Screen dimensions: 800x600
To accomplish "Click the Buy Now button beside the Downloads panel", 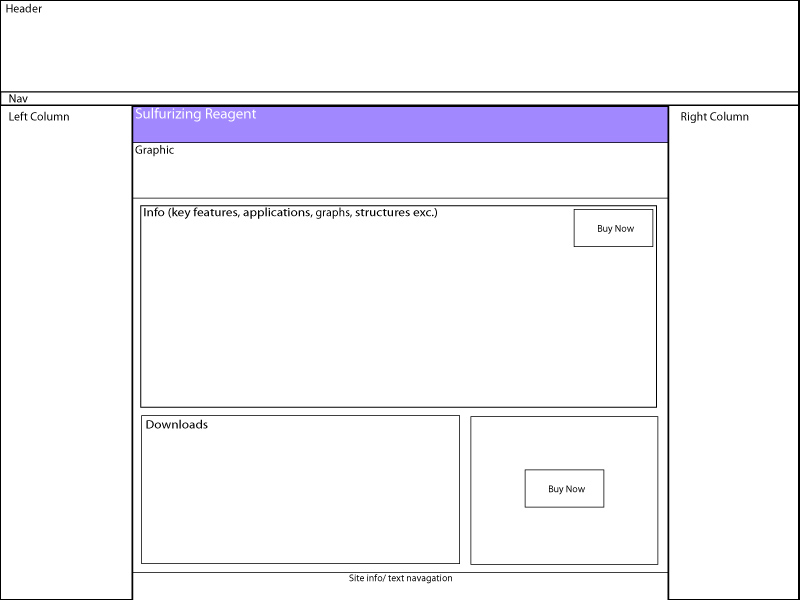I will pyautogui.click(x=564, y=488).
